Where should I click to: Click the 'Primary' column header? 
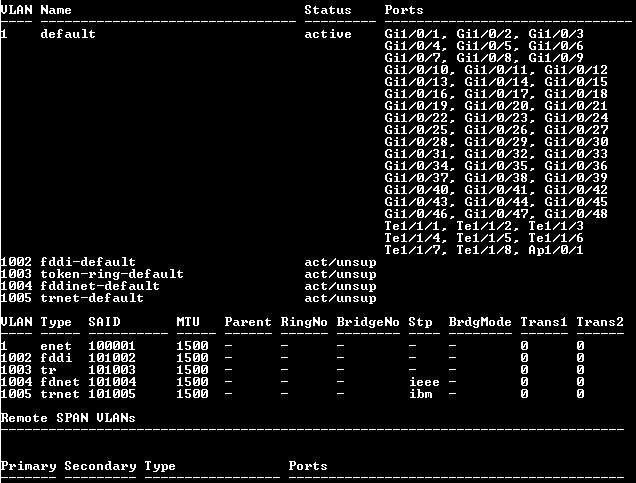click(28, 466)
